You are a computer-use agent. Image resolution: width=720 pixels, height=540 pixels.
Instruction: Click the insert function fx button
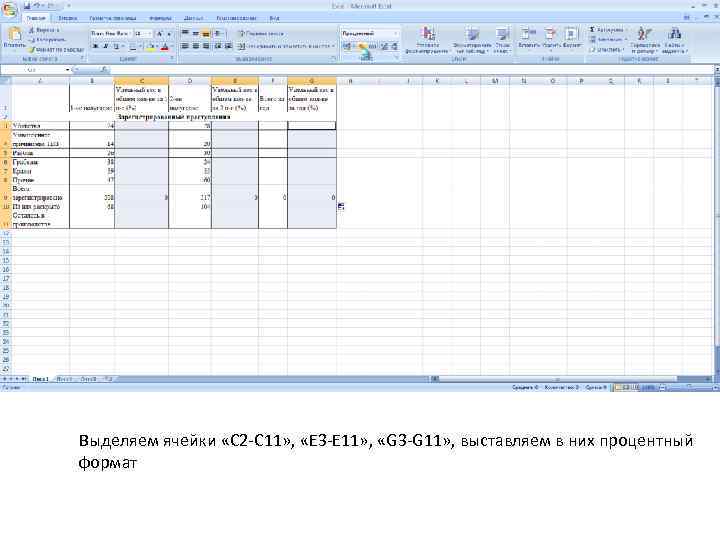click(x=105, y=70)
